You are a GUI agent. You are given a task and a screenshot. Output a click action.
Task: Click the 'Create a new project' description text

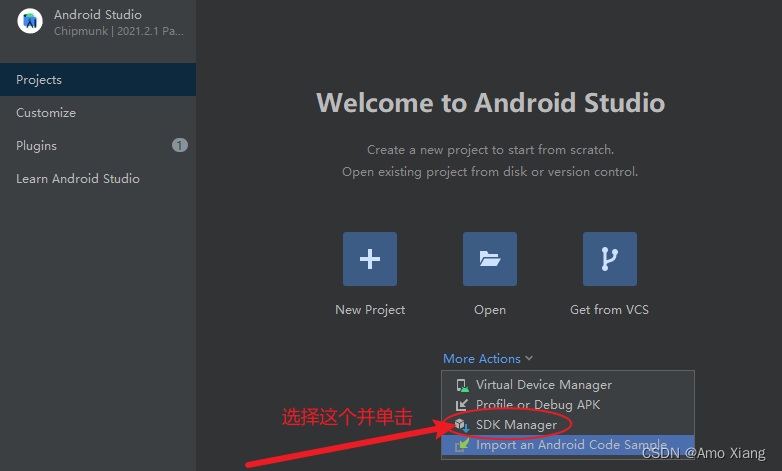click(490, 150)
